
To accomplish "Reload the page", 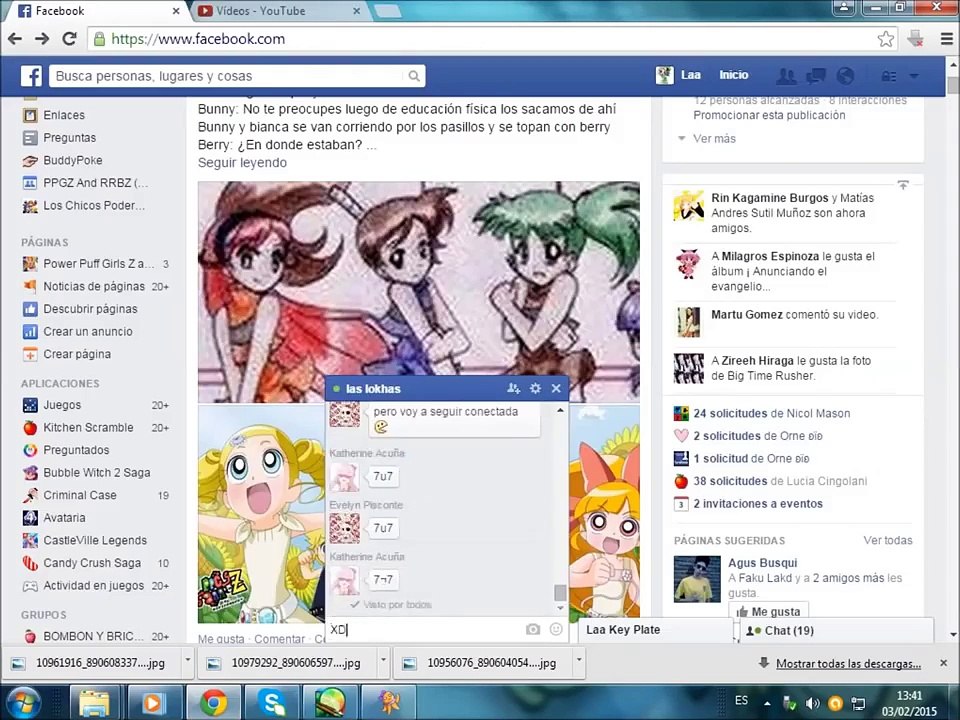I will point(70,39).
